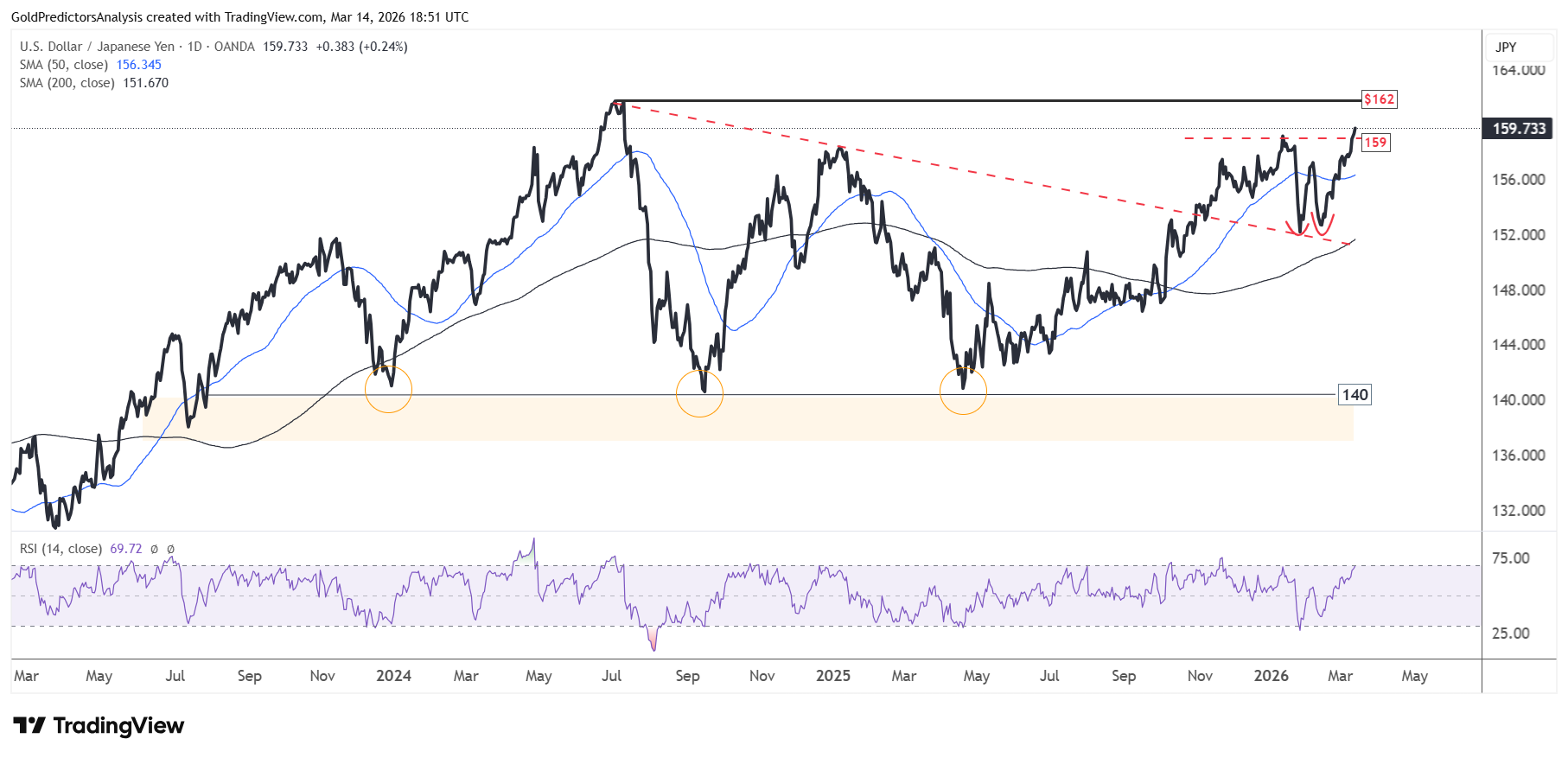Click the 2024 label on time axis
Screen dimensions: 1568x758
[393, 676]
